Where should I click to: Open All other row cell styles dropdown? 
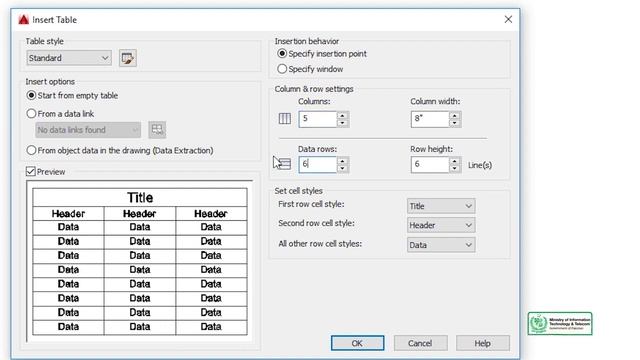click(x=441, y=245)
